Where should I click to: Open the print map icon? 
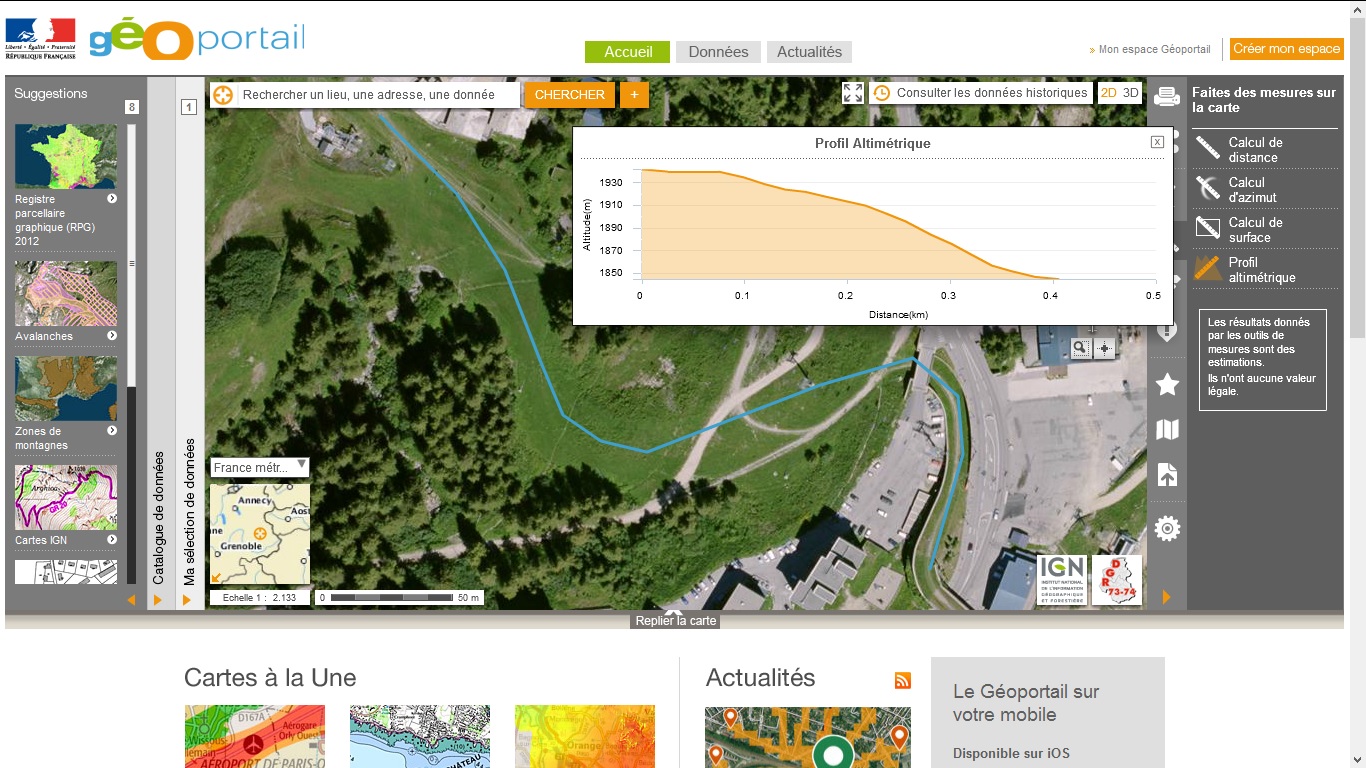pyautogui.click(x=1167, y=97)
